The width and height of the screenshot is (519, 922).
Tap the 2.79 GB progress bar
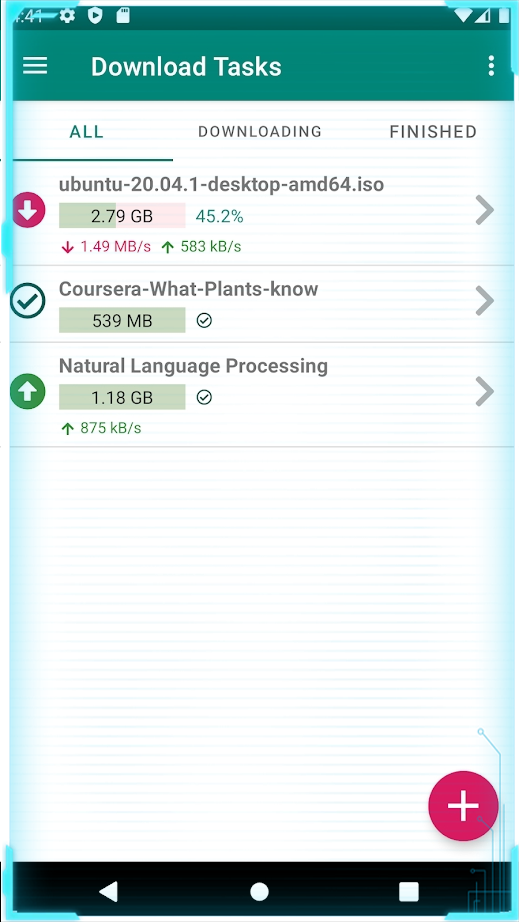click(x=122, y=216)
